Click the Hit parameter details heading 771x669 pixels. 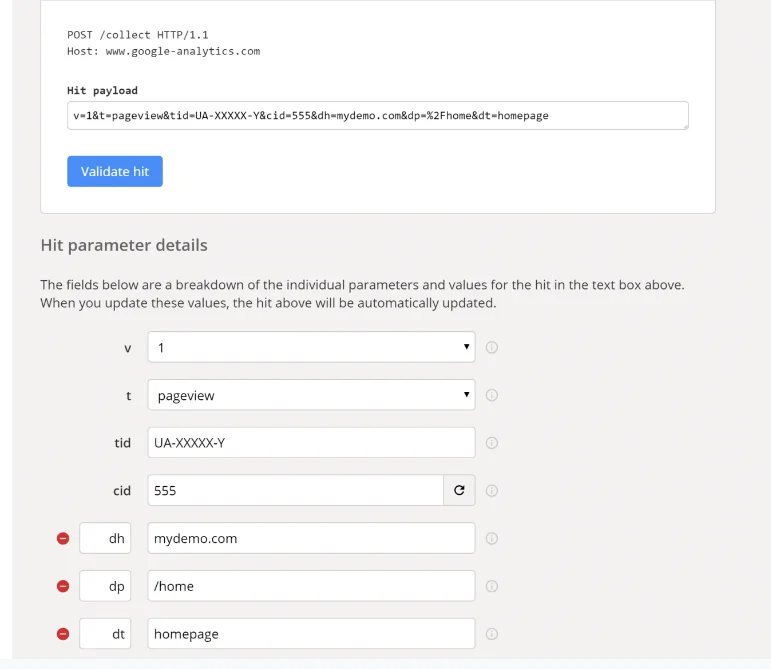click(x=124, y=245)
